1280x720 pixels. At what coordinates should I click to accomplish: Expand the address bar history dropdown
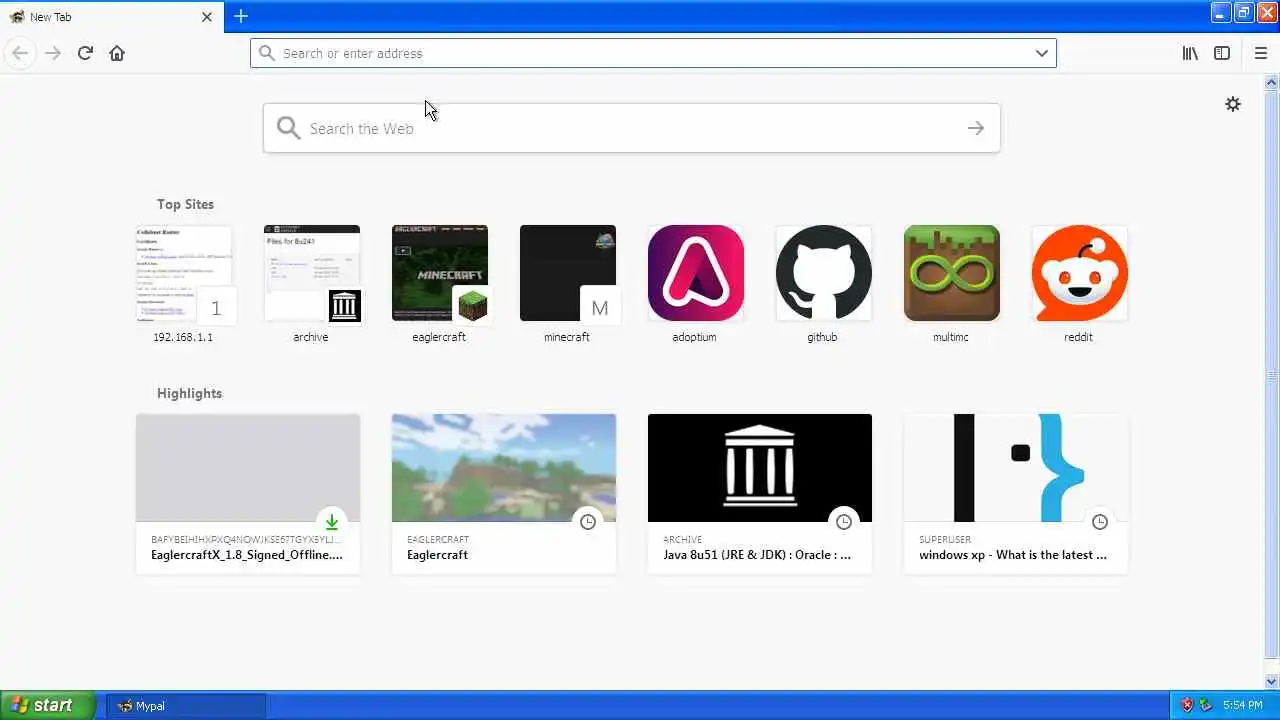[x=1042, y=53]
